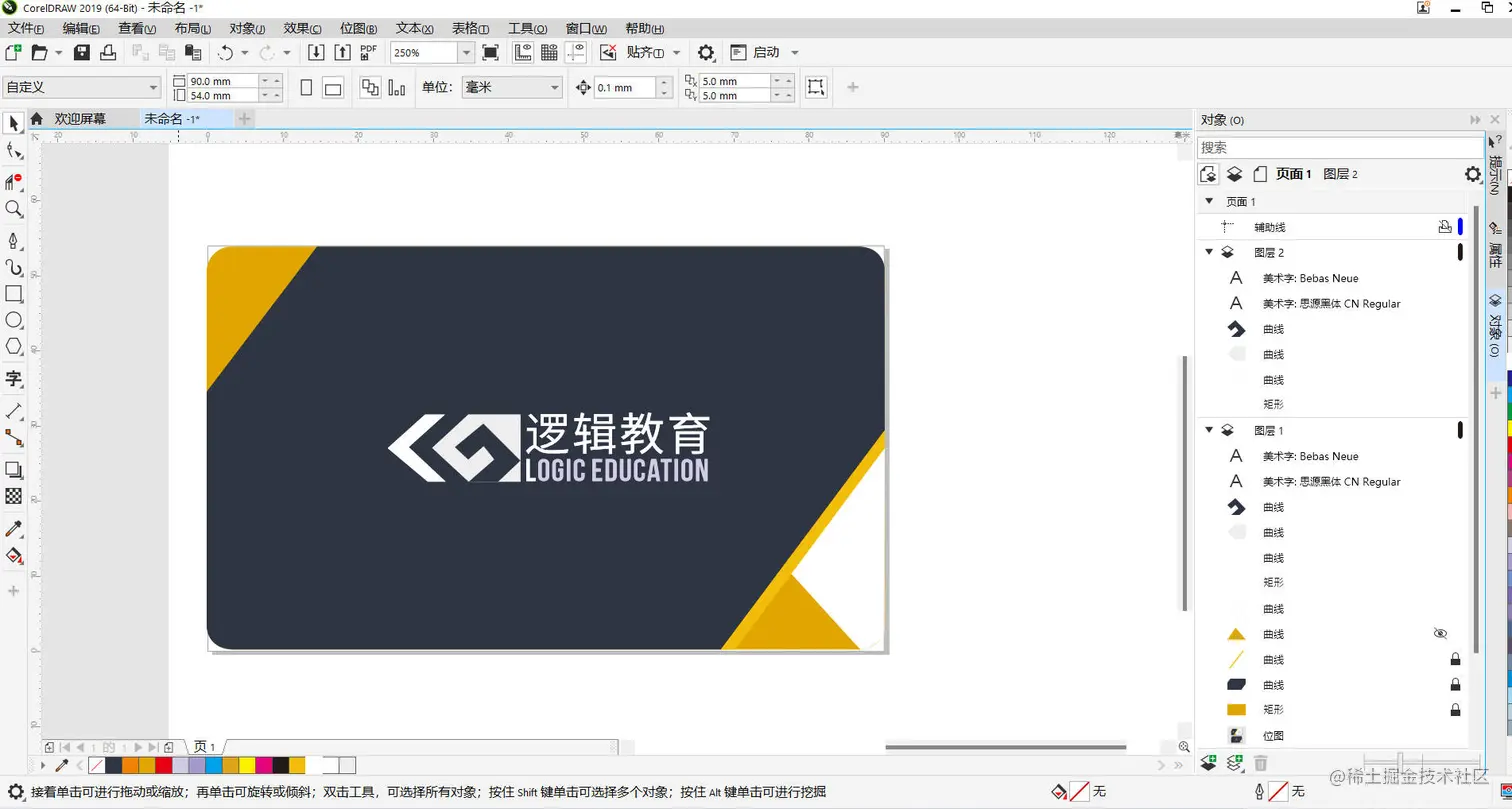Pick the Ellipse tool
1512x809 pixels.
[x=14, y=320]
